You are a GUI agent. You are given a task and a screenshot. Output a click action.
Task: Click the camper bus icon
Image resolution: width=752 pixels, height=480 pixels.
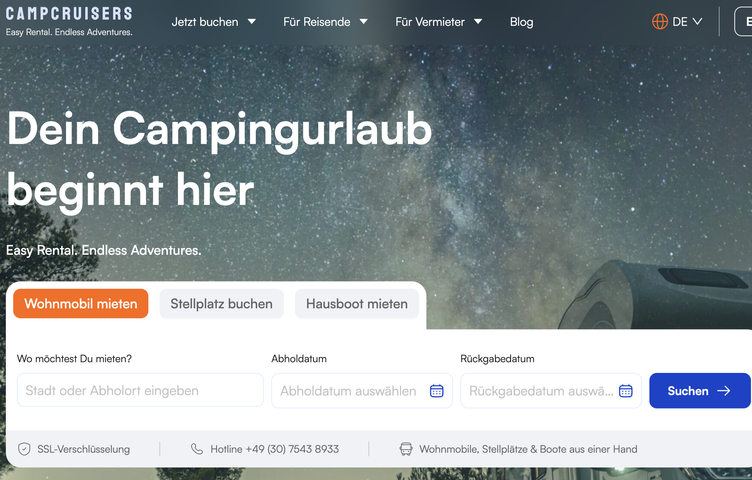406,449
